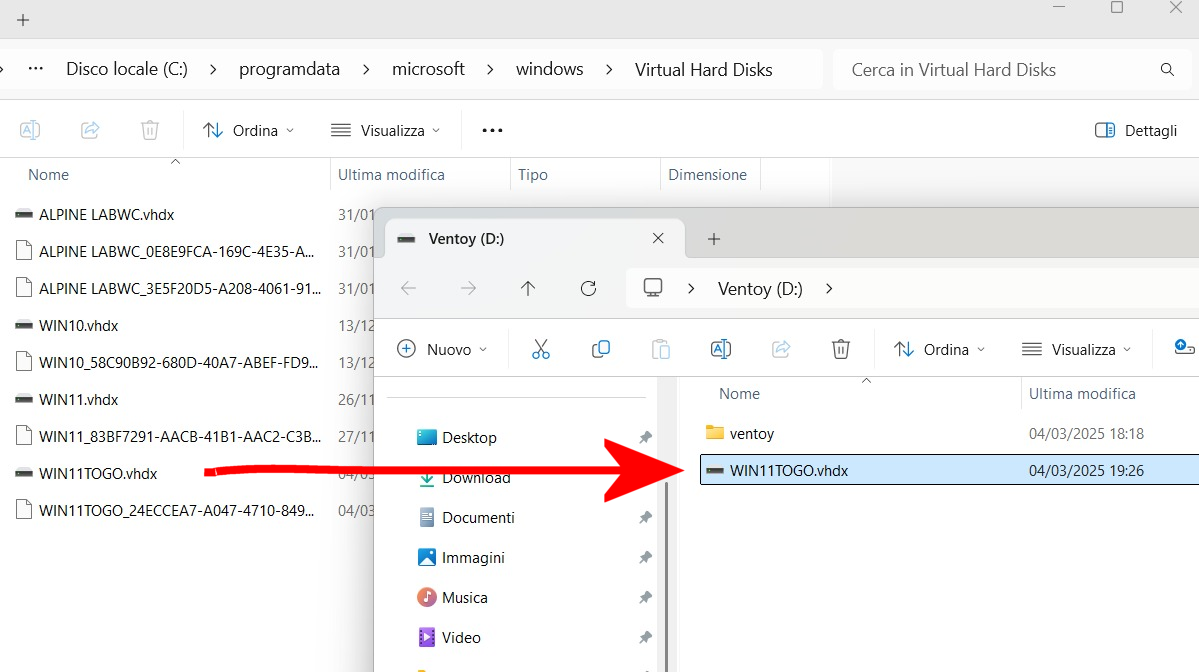Image resolution: width=1199 pixels, height=672 pixels.
Task: Click the trash Delete icon in Virtual Hard Disks window
Action: pyautogui.click(x=150, y=130)
